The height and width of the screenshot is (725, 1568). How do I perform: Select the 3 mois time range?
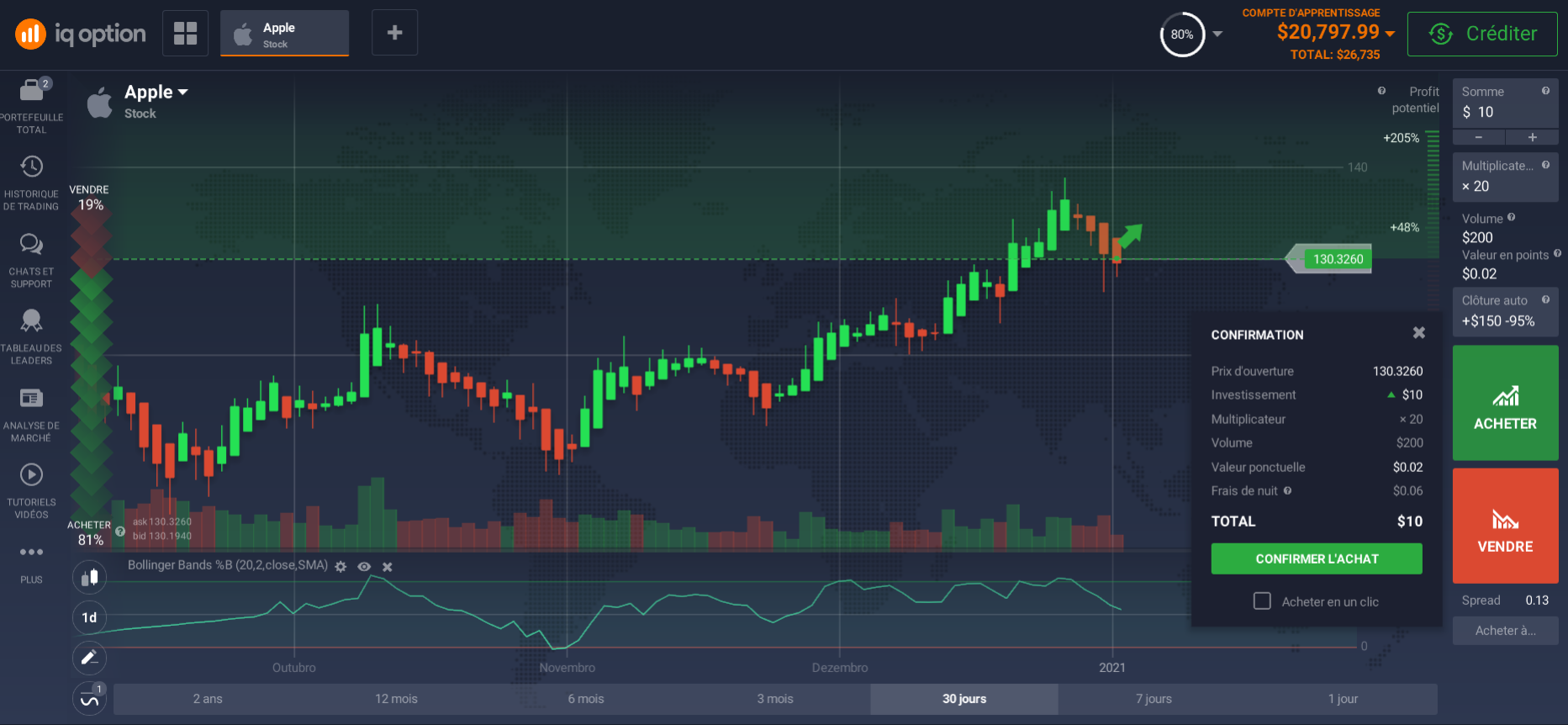(x=775, y=699)
